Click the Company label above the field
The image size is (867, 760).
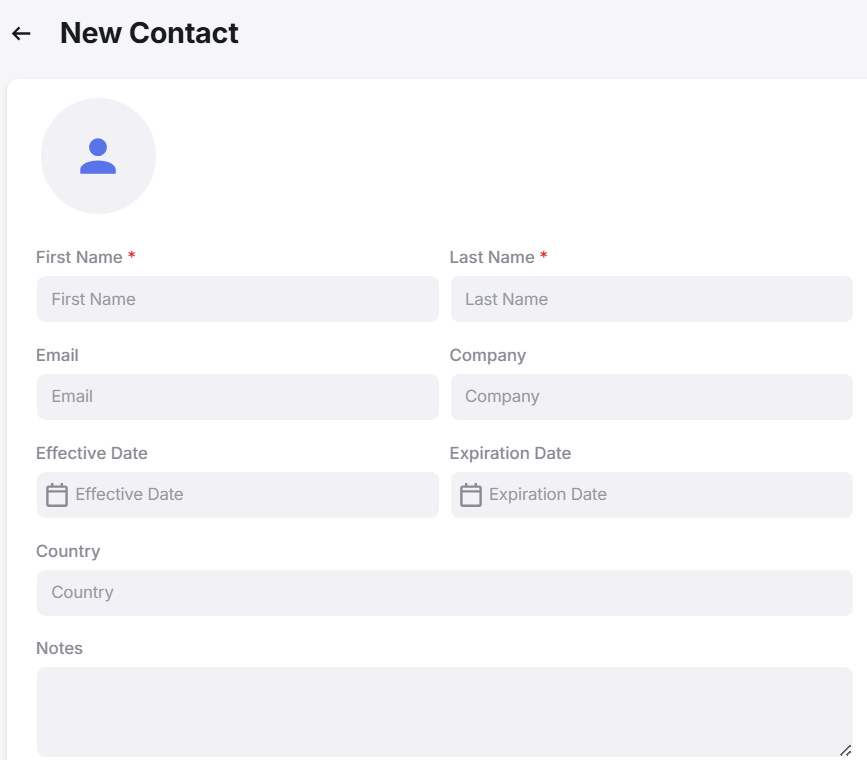tap(488, 356)
